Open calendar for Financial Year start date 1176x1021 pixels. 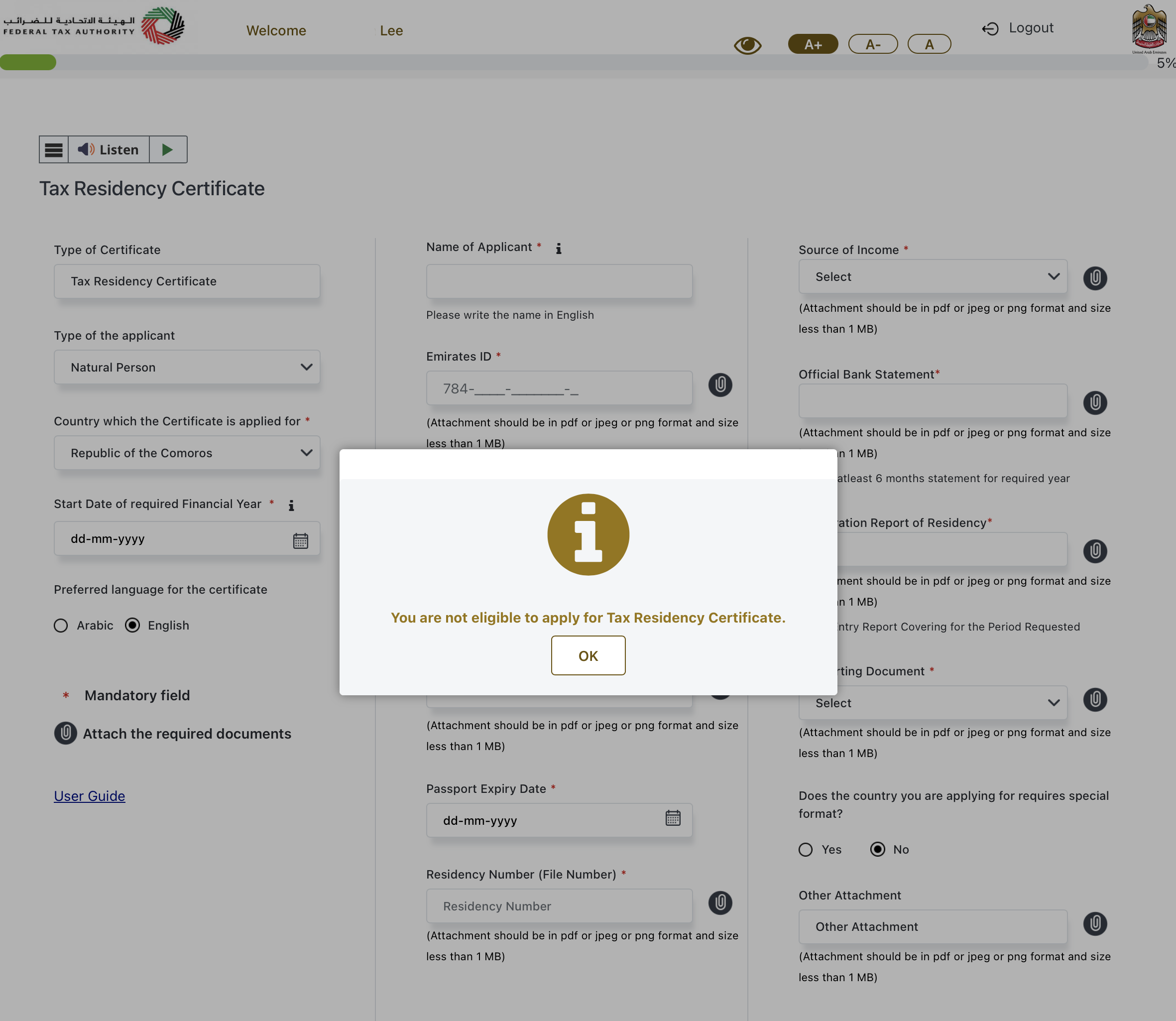point(300,540)
